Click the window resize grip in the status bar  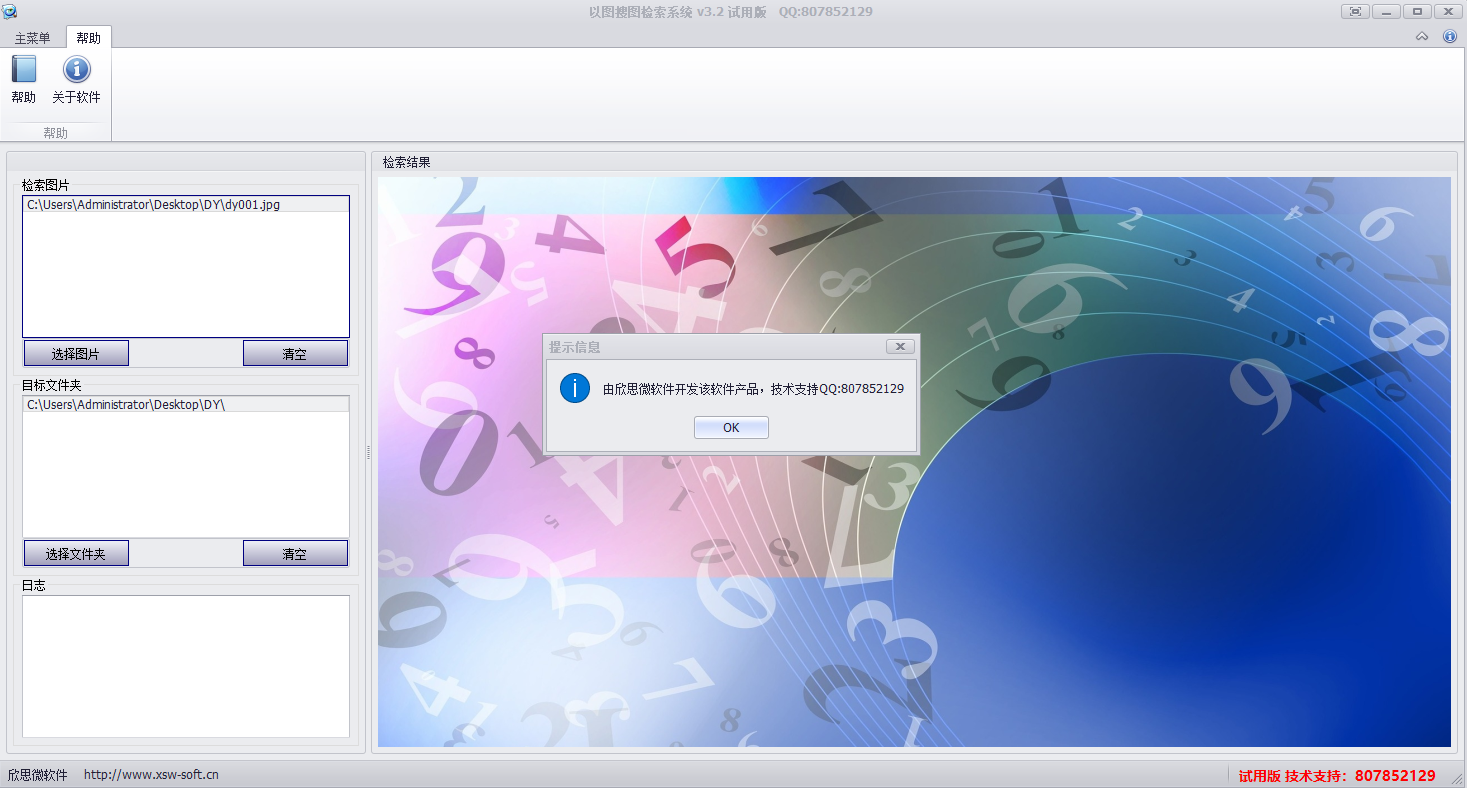[1457, 779]
